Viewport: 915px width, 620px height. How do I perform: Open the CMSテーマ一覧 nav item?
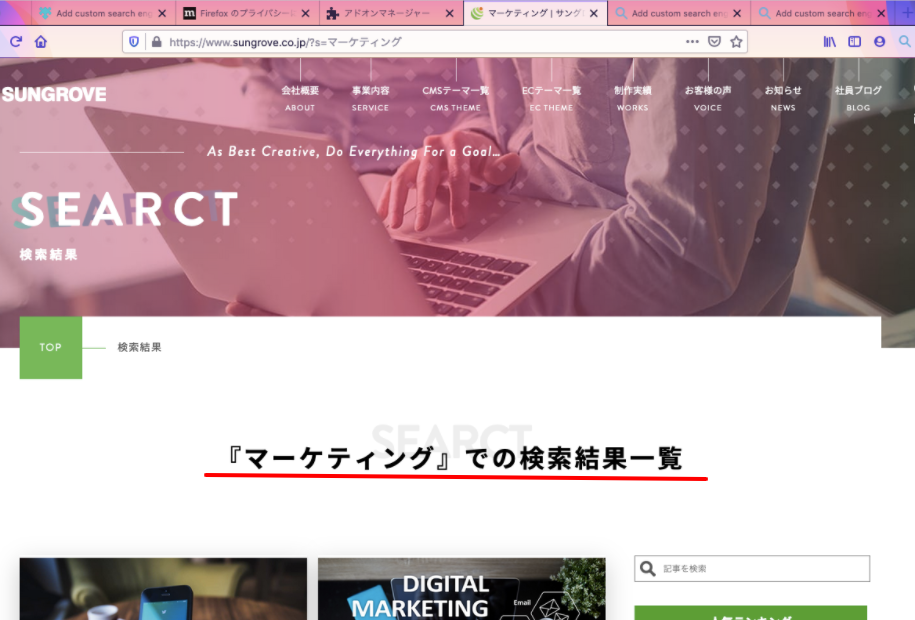(455, 97)
